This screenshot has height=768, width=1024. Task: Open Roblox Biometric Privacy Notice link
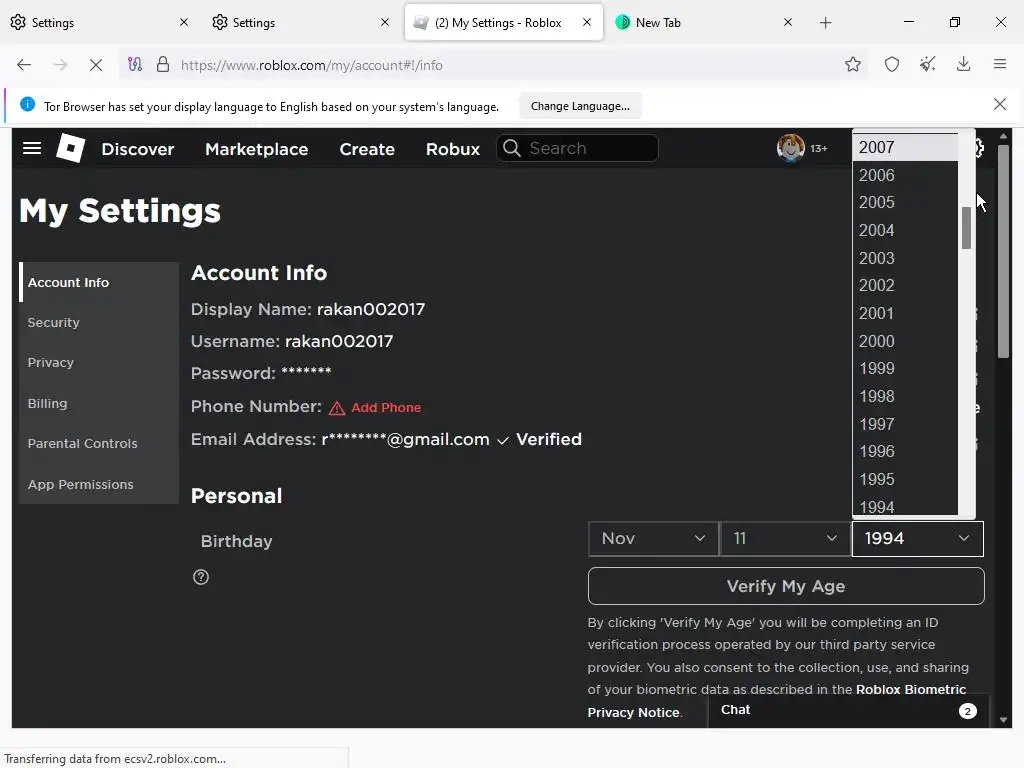coord(776,701)
